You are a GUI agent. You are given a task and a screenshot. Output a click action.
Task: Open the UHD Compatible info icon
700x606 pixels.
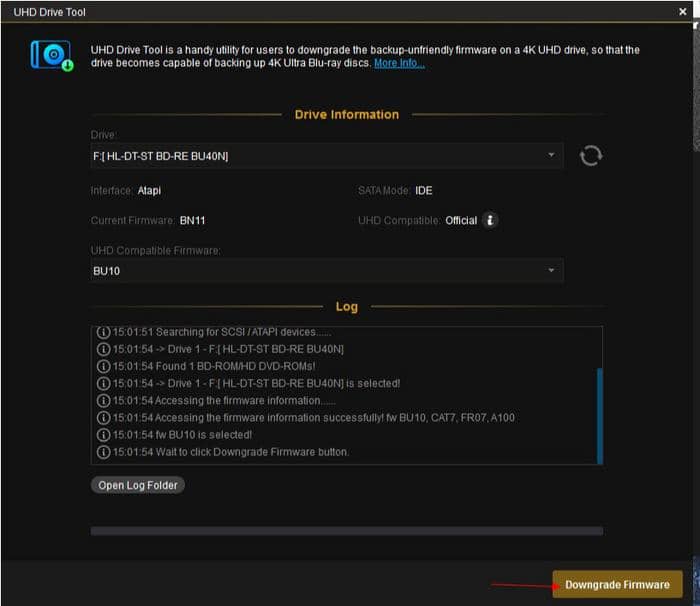490,220
